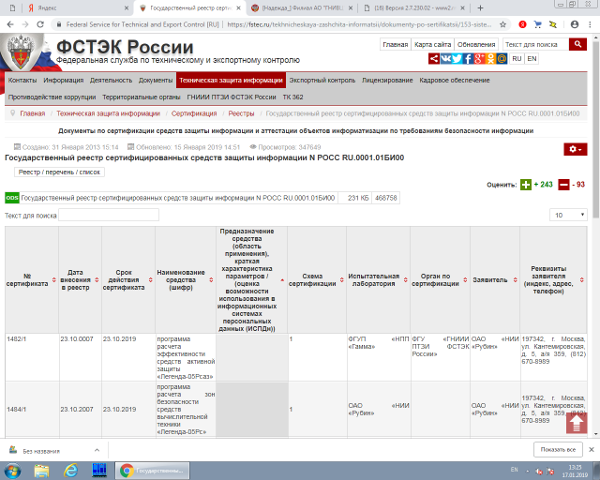
Task: Sort table by Срок действия сертификата
Action: [x=150, y=280]
